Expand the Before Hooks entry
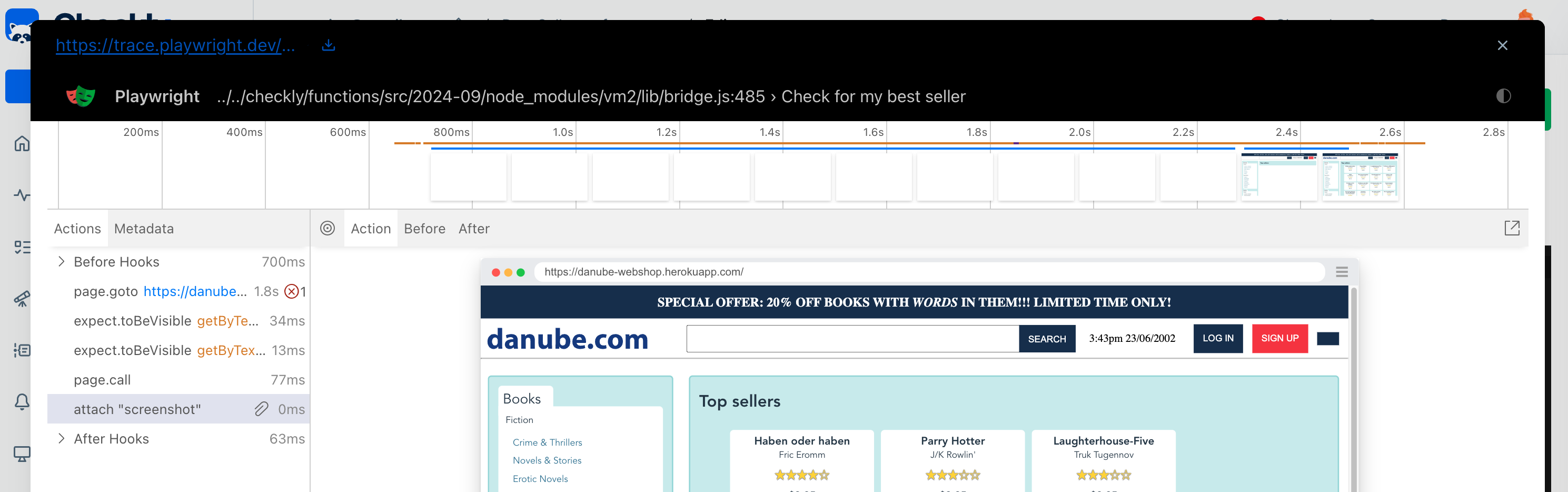 pos(62,261)
